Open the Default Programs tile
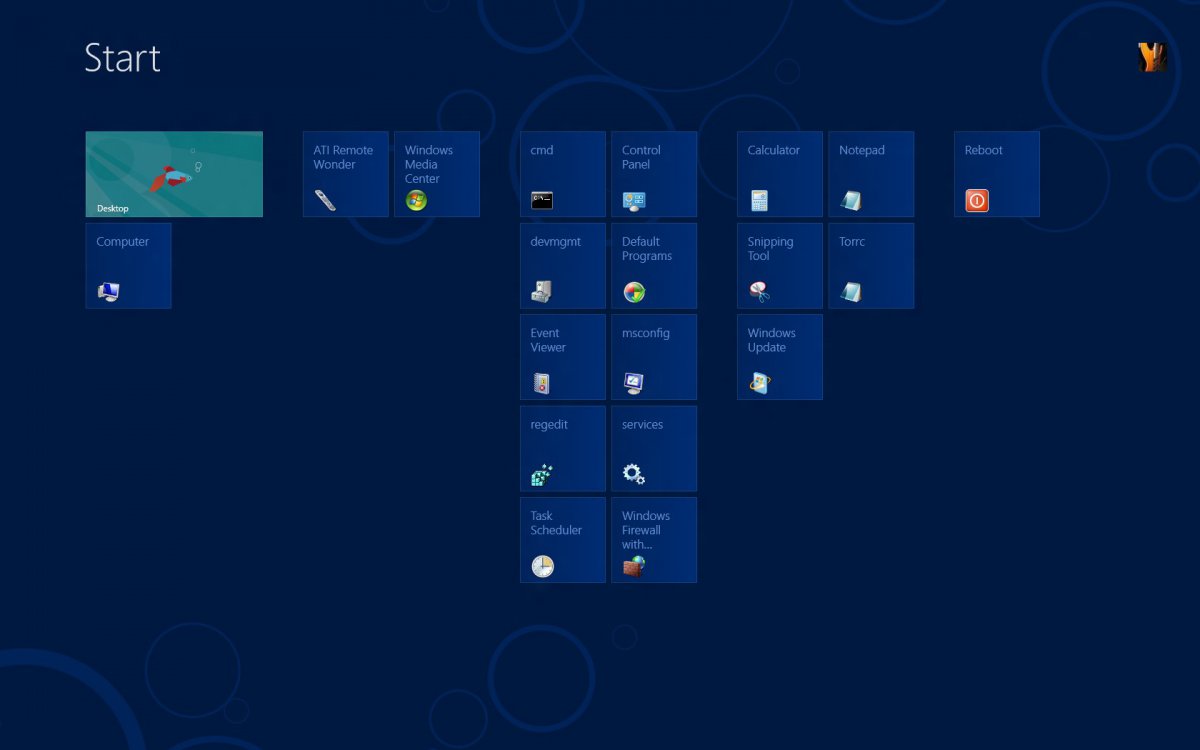Viewport: 1200px width, 750px height. (x=653, y=265)
